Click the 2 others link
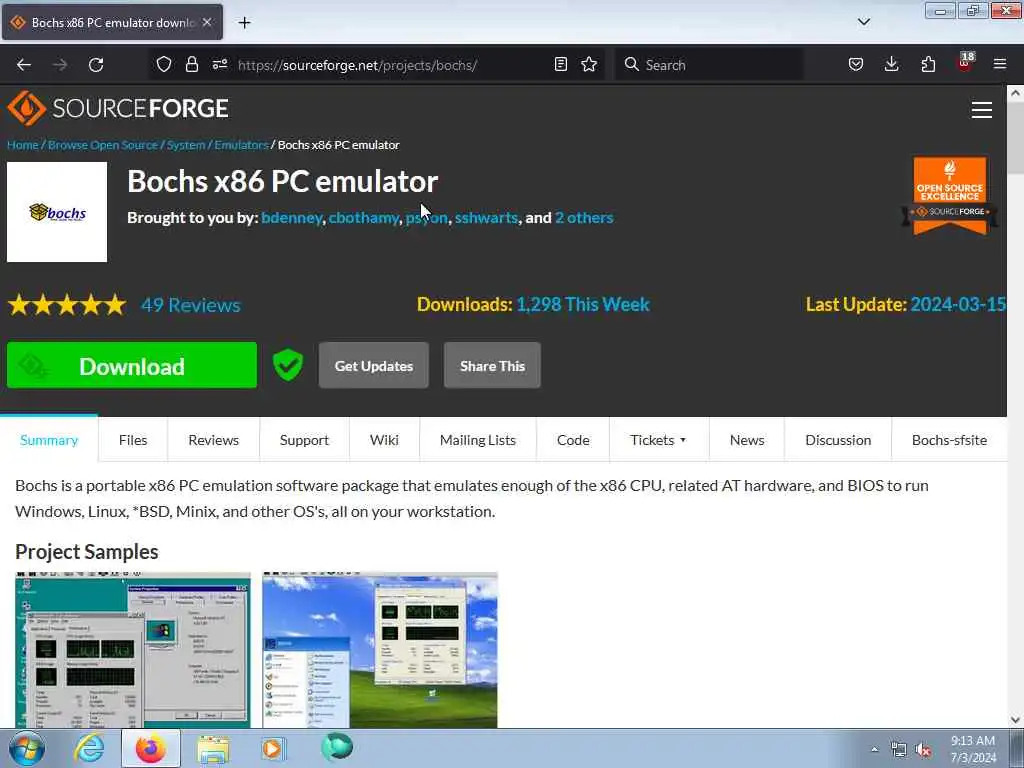This screenshot has height=768, width=1024. click(584, 217)
